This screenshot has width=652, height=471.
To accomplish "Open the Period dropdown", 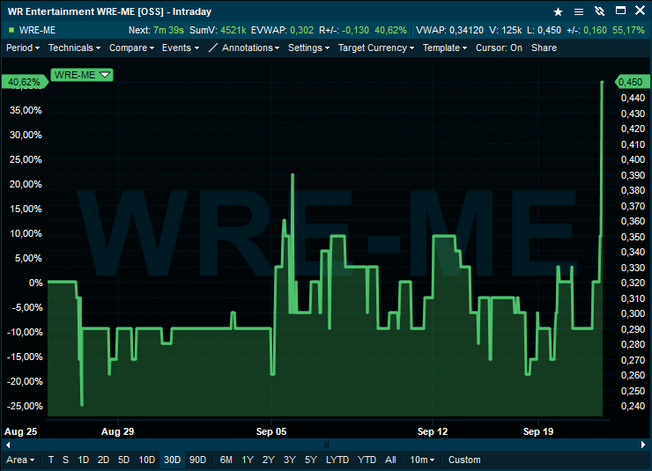I will tap(23, 48).
